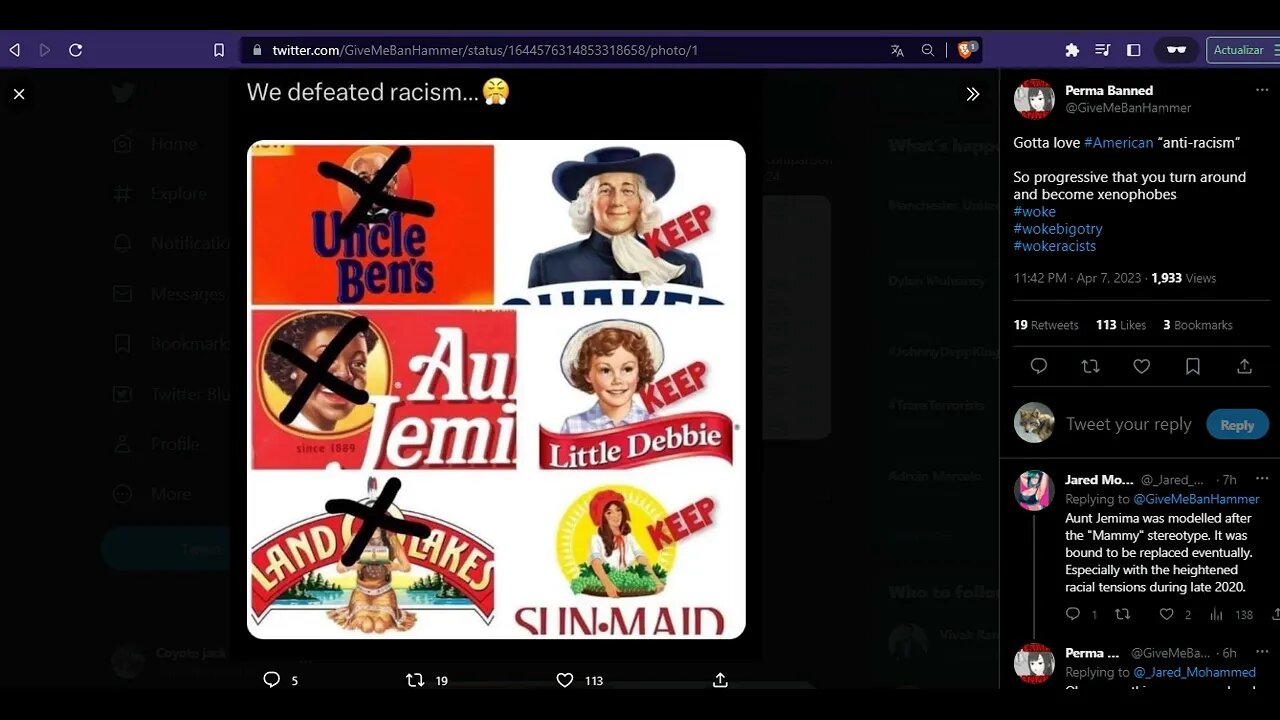Open the #American hashtag link
1280x720 pixels.
click(x=1119, y=143)
